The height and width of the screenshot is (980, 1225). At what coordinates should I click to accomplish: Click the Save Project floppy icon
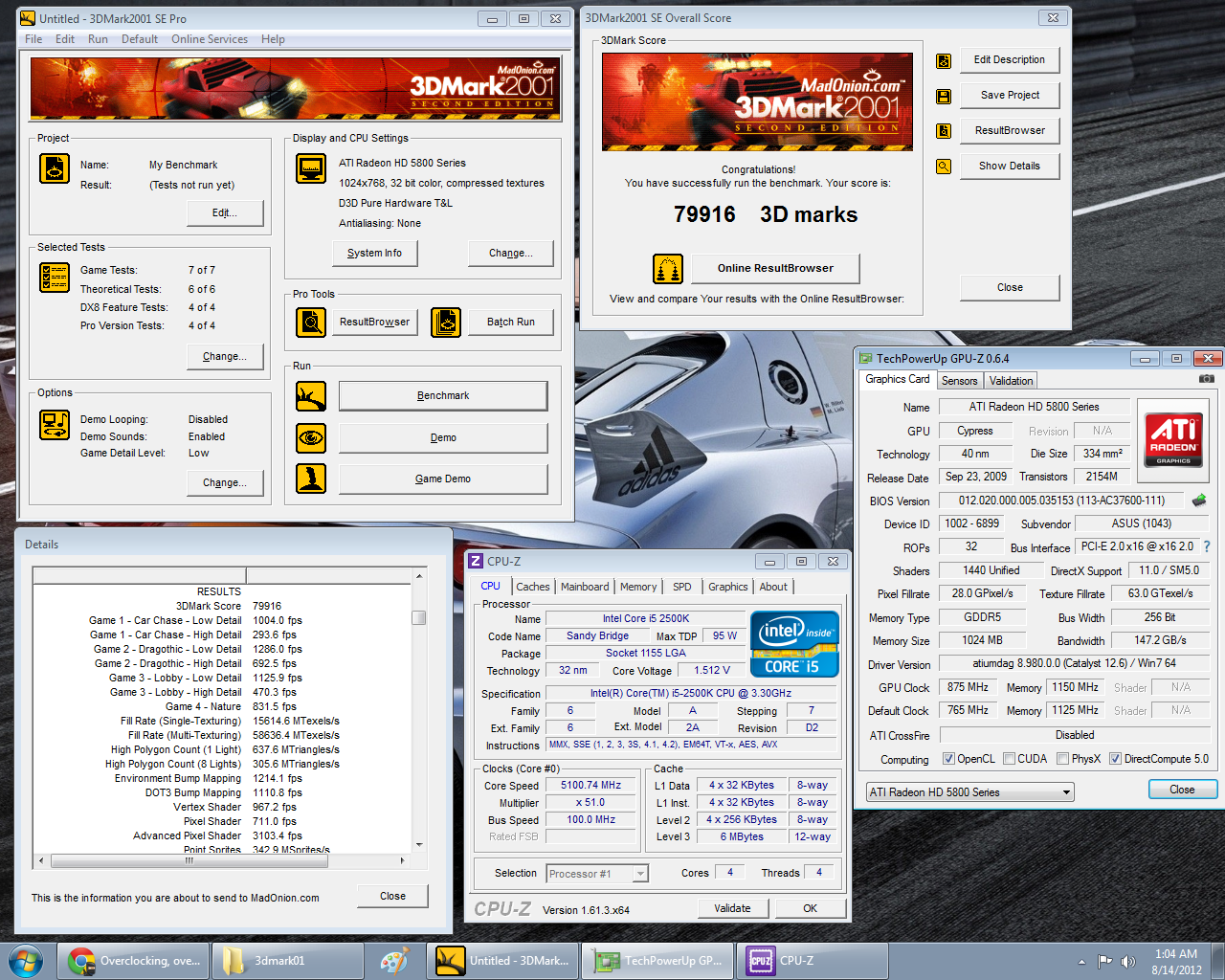[x=944, y=97]
